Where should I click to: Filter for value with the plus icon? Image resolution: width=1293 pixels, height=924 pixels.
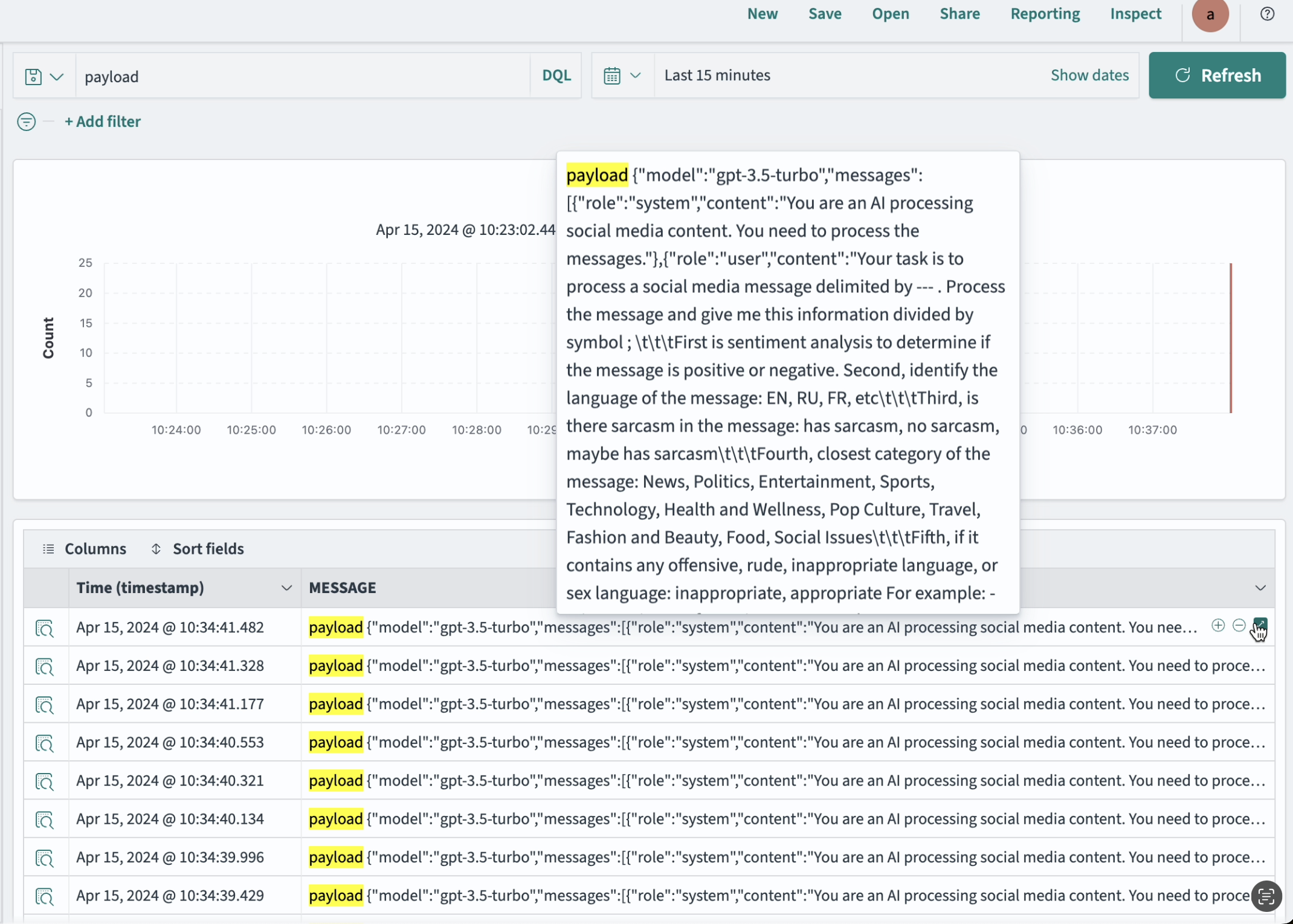tap(1218, 626)
